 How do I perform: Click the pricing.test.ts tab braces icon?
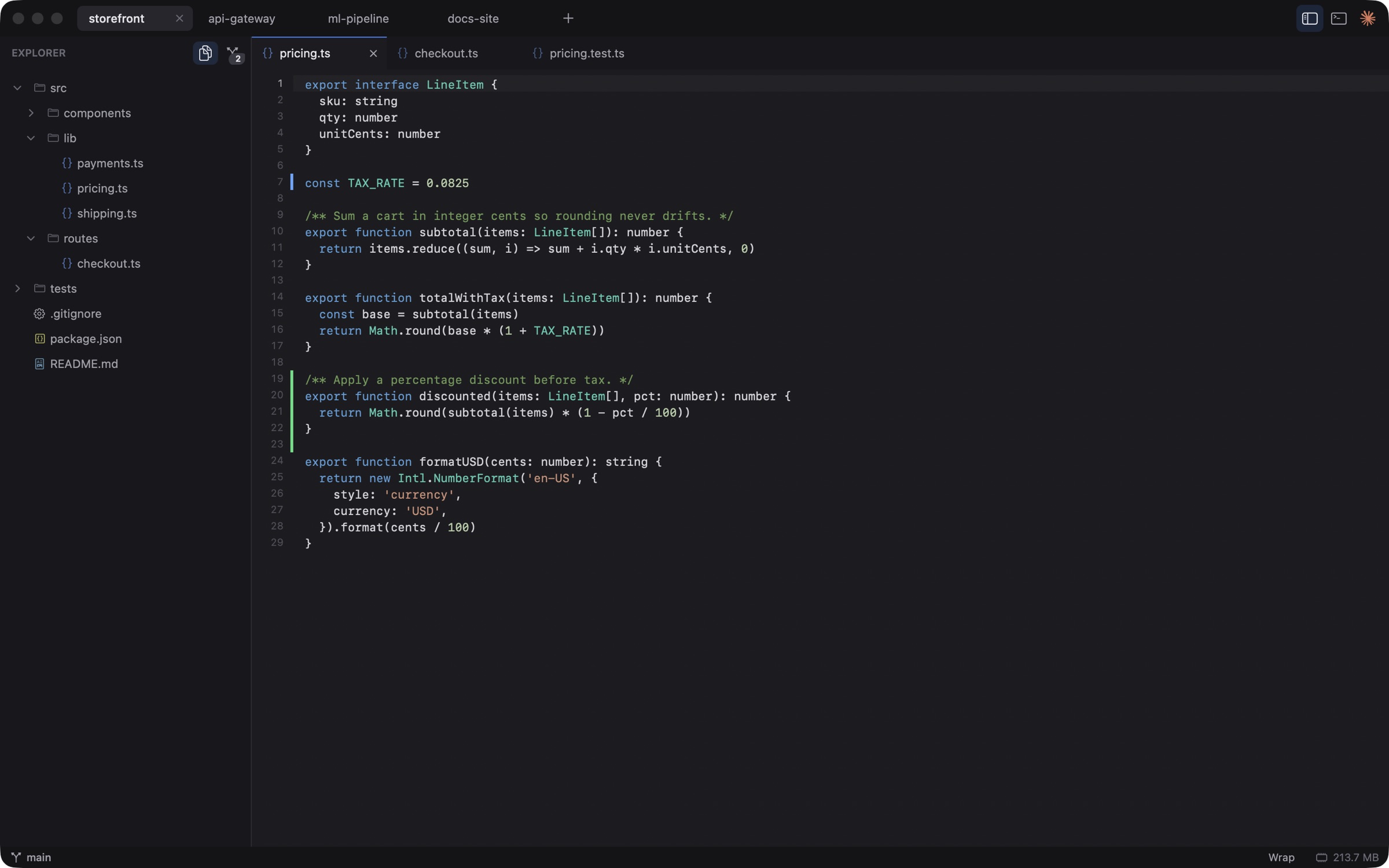[x=538, y=53]
